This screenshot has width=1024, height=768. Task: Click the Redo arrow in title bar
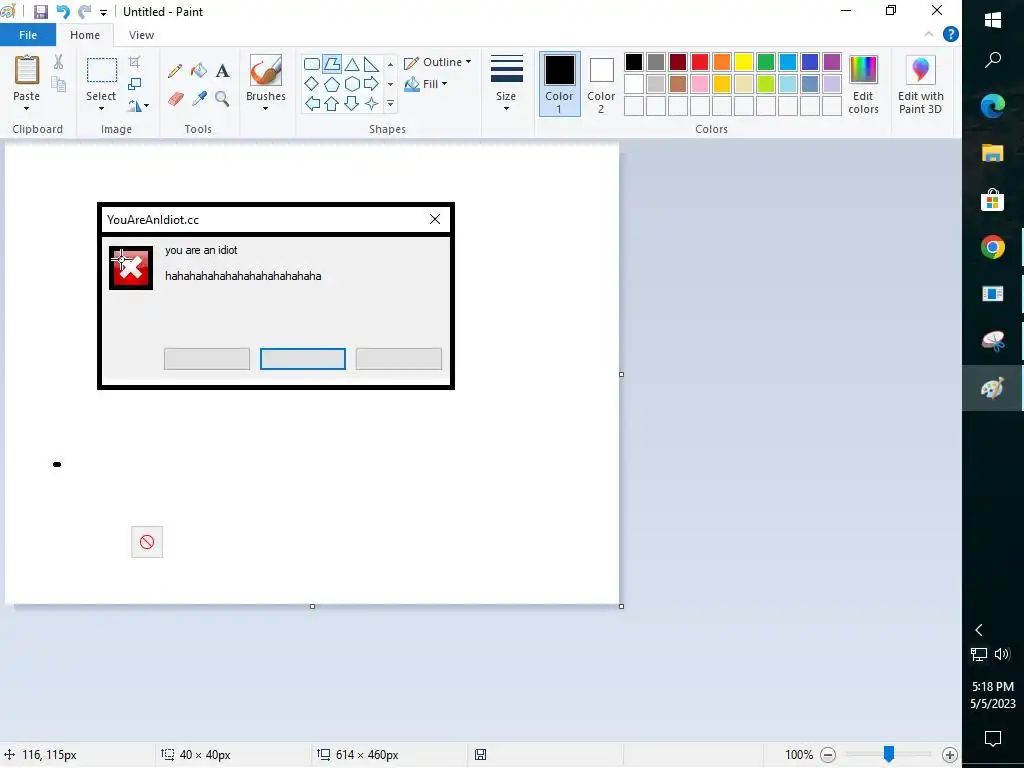pyautogui.click(x=84, y=12)
